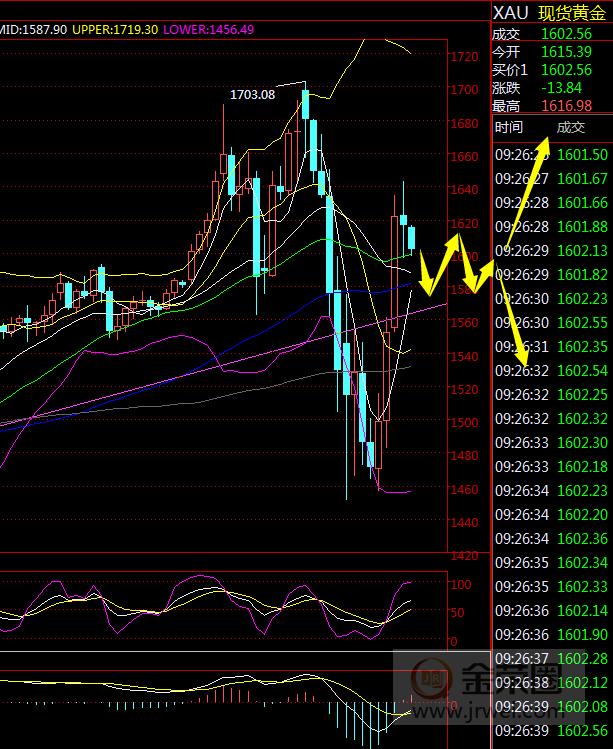Screen dimensions: 613x749
Task: Select the XAU symbol code
Action: click(510, 13)
